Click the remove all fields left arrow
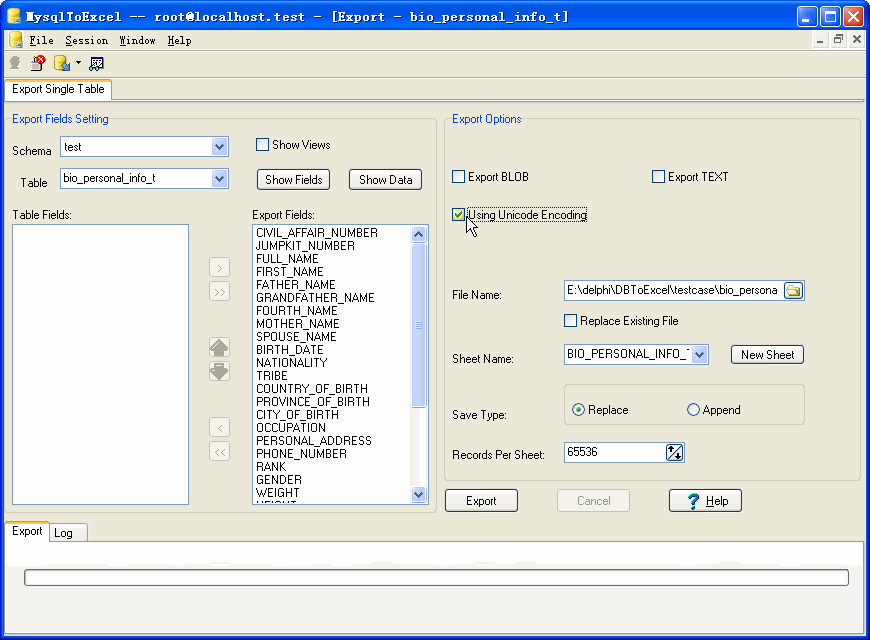This screenshot has width=870, height=640. (x=220, y=452)
